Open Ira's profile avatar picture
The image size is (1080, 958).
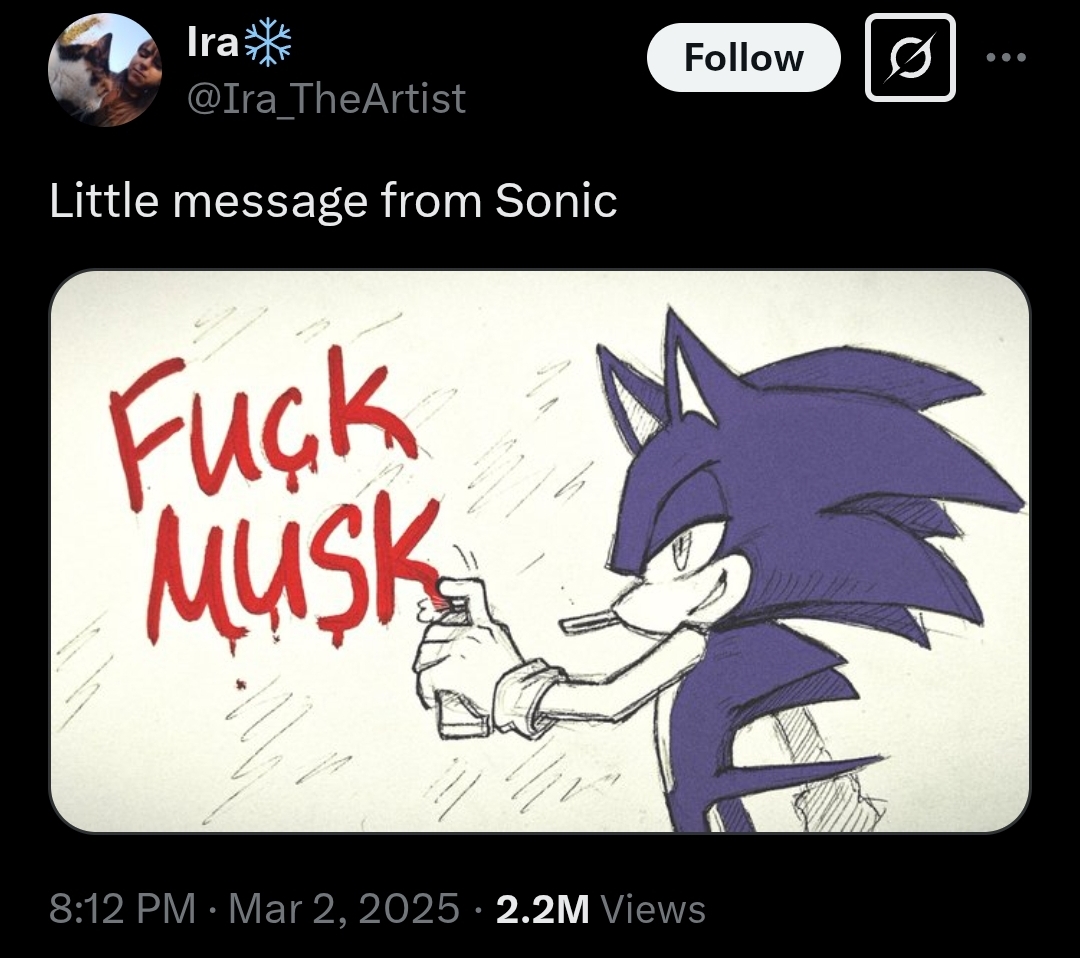point(104,70)
